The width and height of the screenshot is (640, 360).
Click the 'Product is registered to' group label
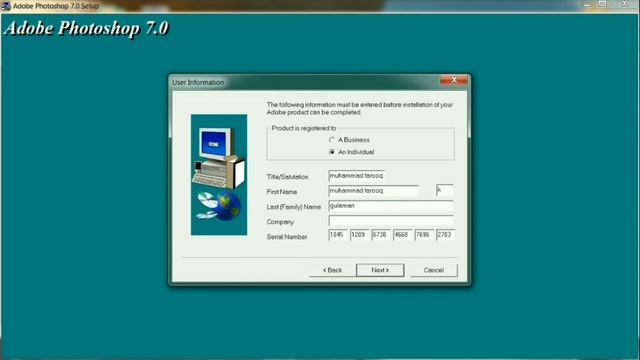point(304,128)
